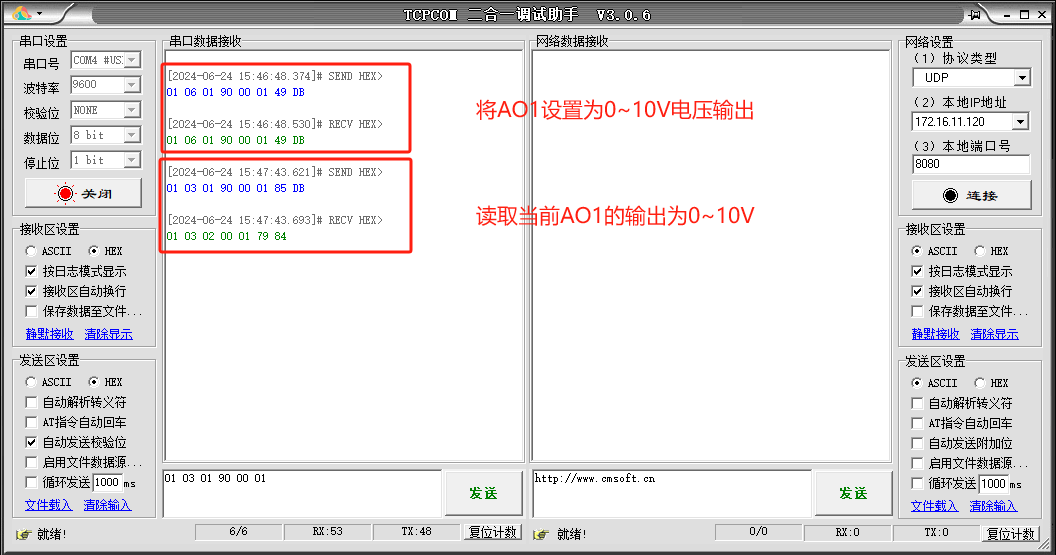Open the 1 bit stop bits dropdown

(132, 160)
